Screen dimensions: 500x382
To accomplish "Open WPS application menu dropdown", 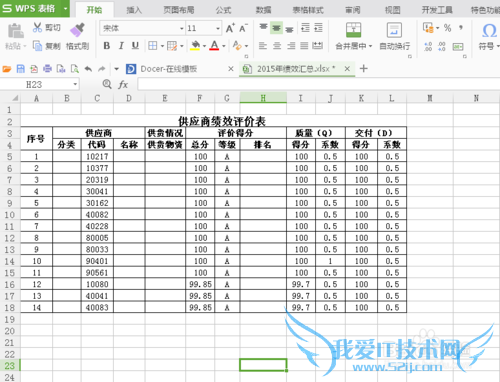I will click(x=65, y=8).
